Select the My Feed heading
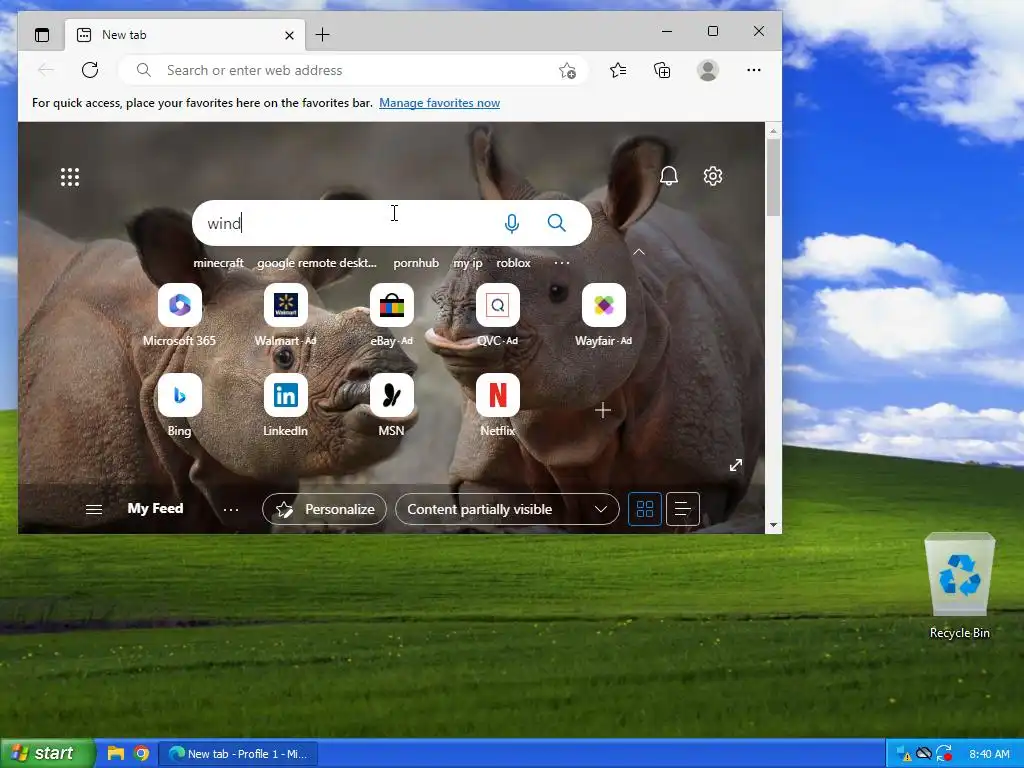The height and width of the screenshot is (768, 1024). click(x=155, y=508)
